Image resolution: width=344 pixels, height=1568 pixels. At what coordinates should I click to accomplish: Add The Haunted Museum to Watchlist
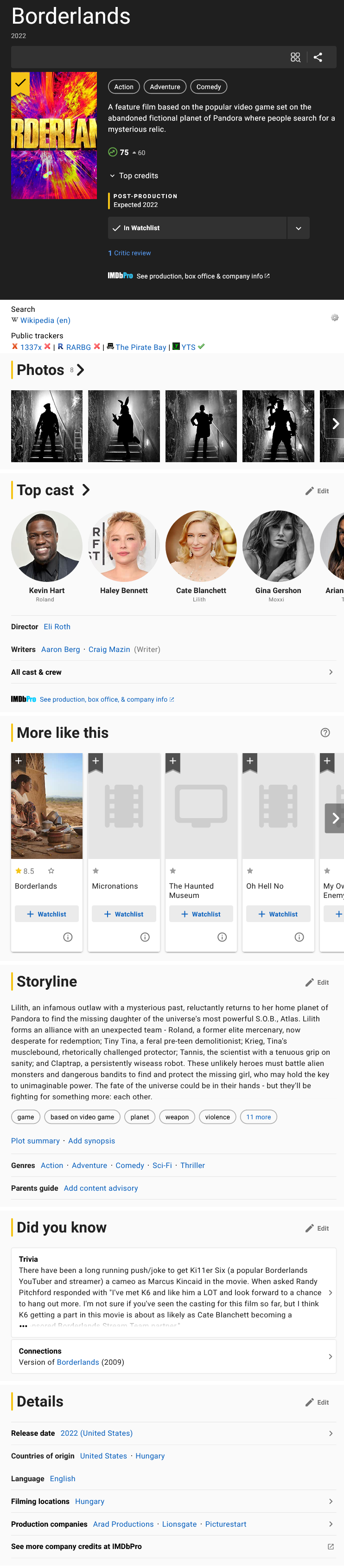click(x=201, y=914)
